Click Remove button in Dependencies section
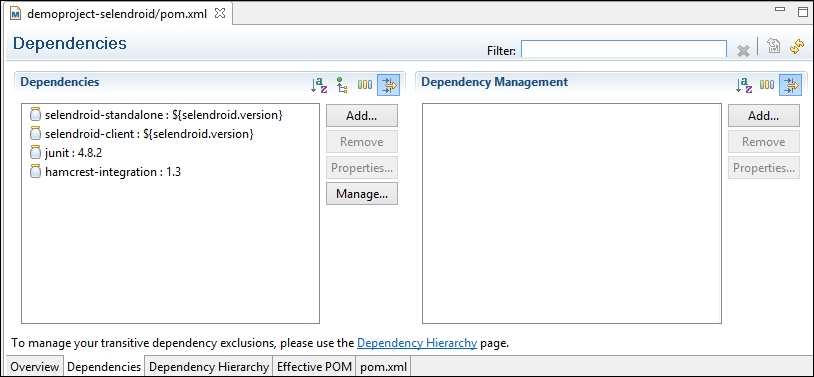Screen dimensions: 814x377 tap(362, 142)
